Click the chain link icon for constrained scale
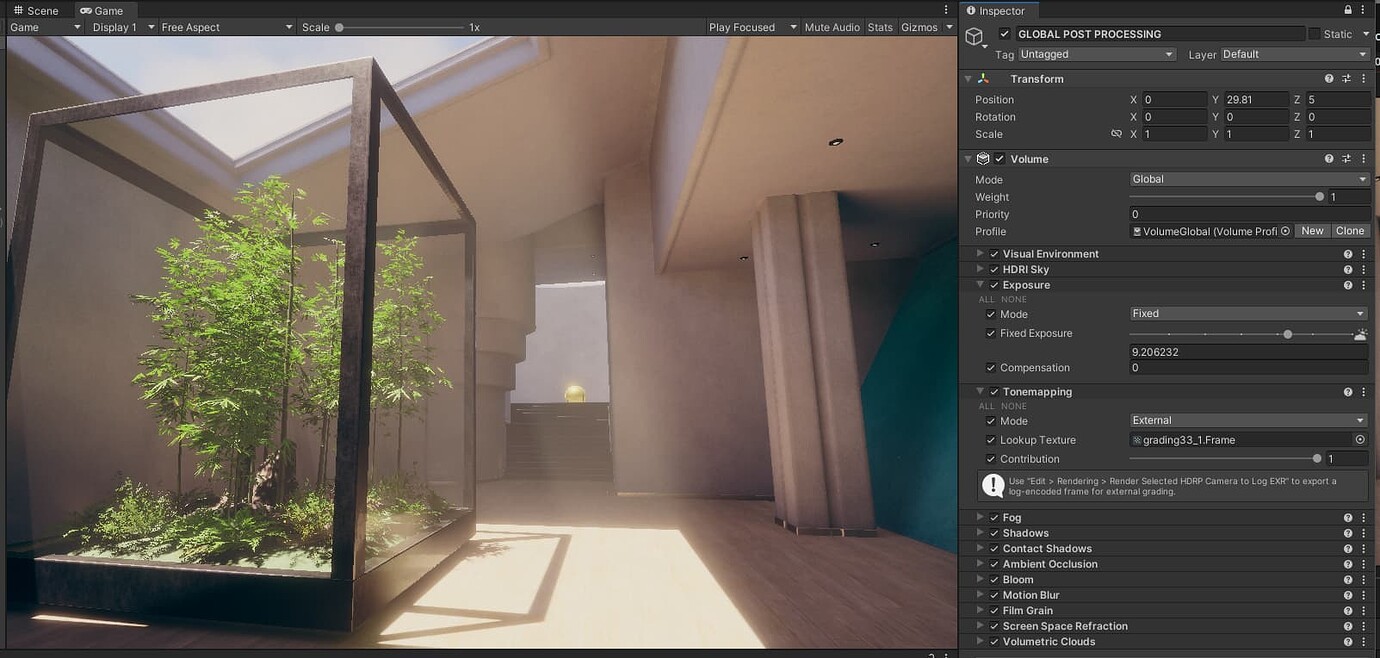1380x658 pixels. tap(1116, 133)
